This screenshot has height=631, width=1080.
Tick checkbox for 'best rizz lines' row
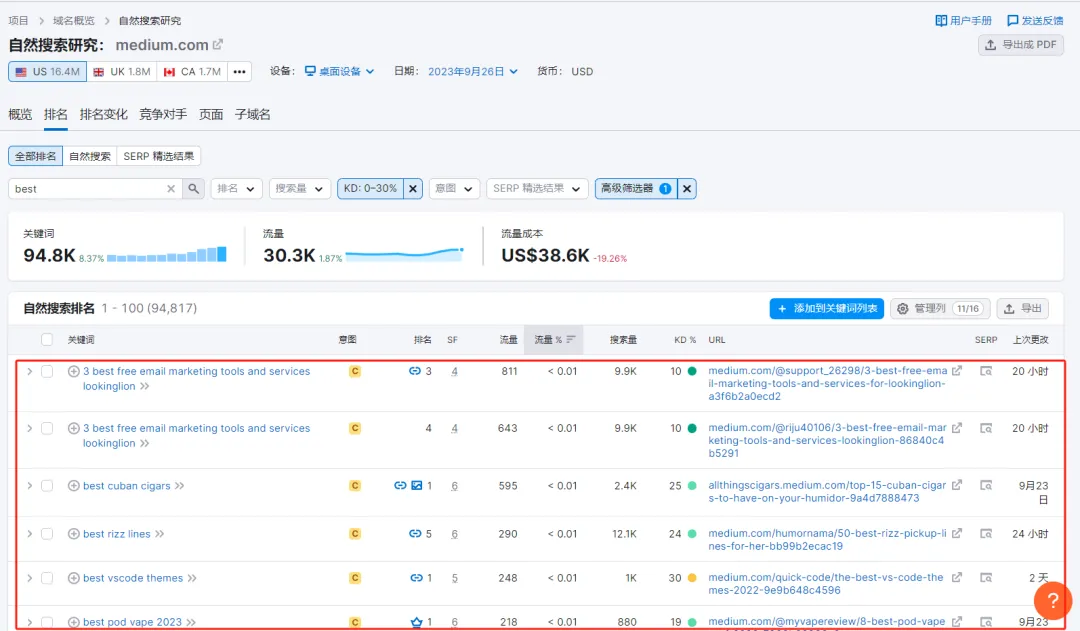pos(47,534)
